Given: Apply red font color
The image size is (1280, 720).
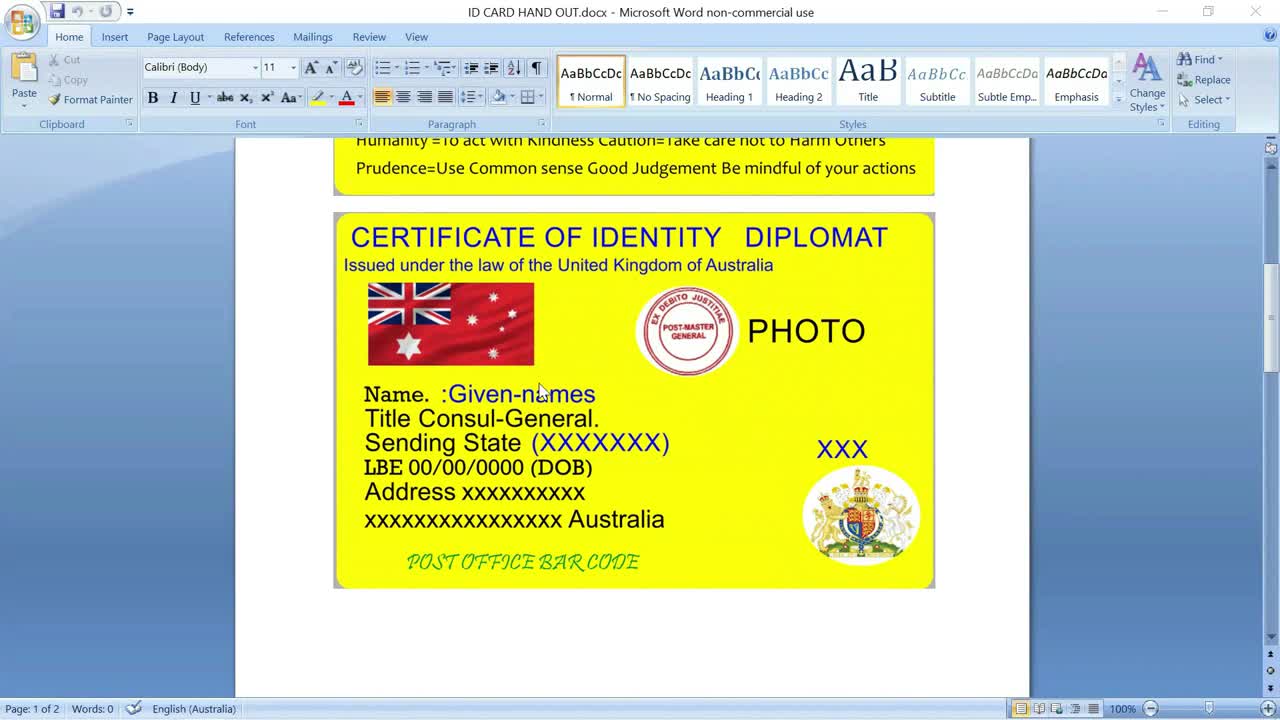Looking at the screenshot, I should pos(346,97).
